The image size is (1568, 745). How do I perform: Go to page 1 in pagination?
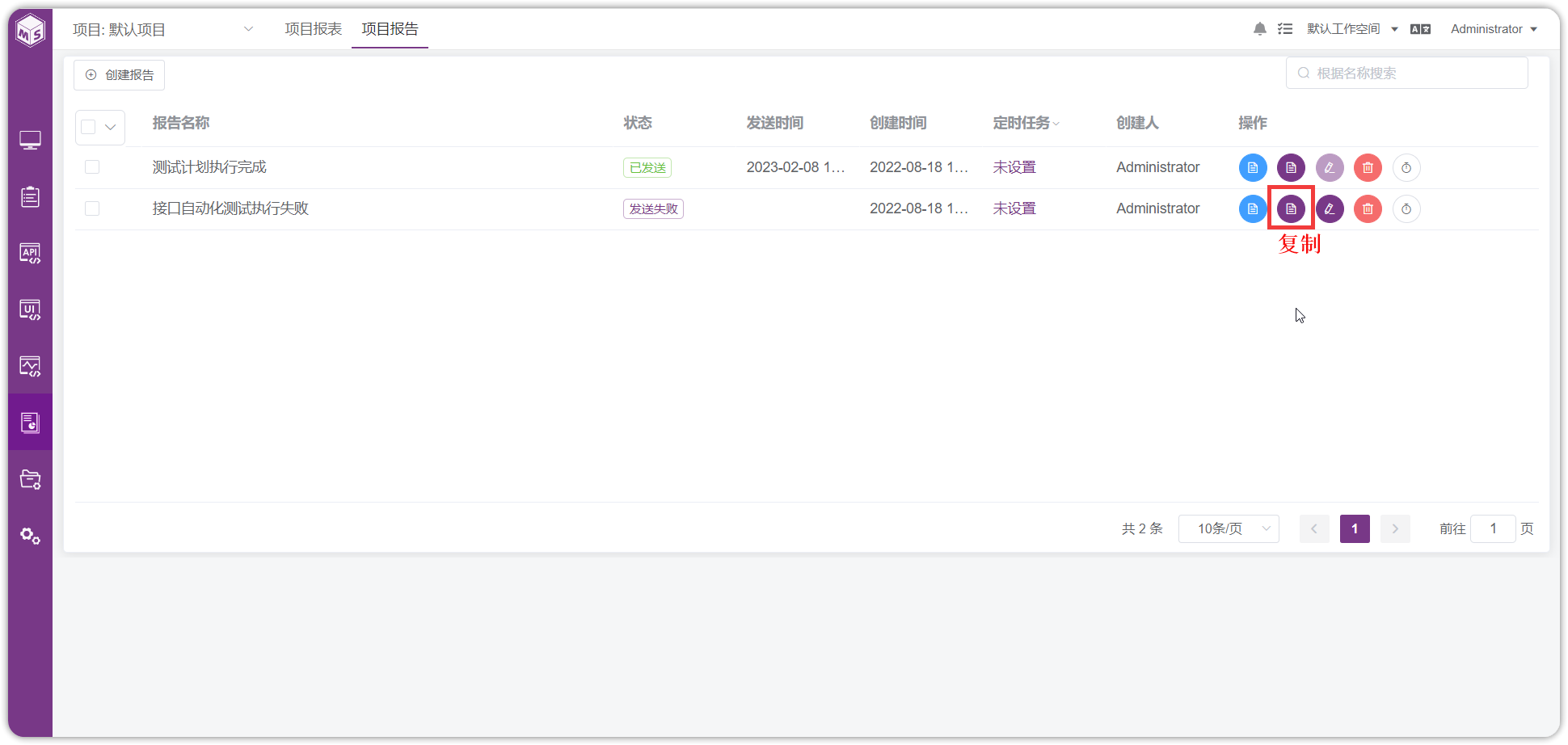pos(1355,528)
